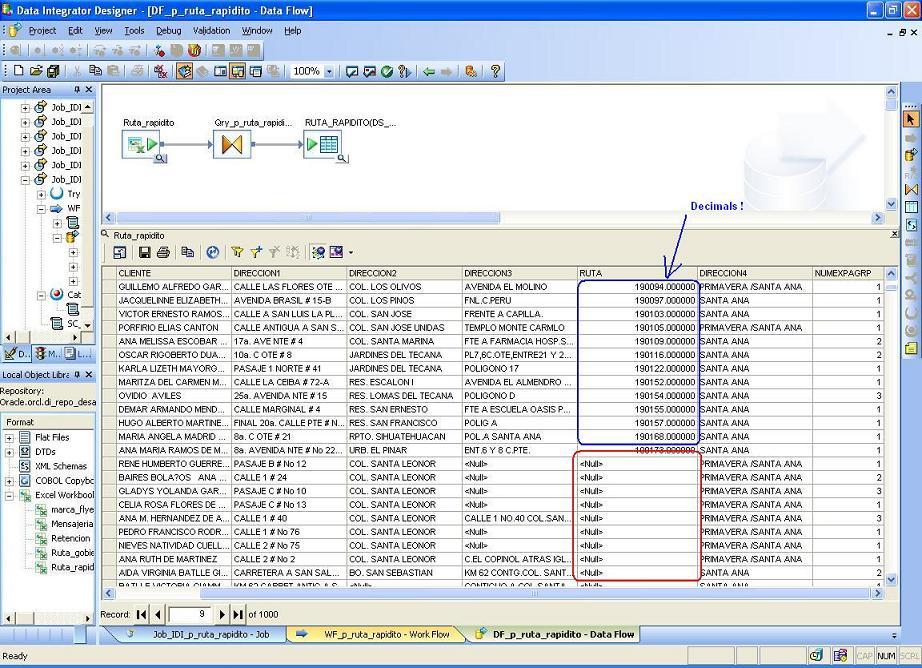Toggle the Project Area pin icon
This screenshot has height=668, width=922.
tap(77, 89)
